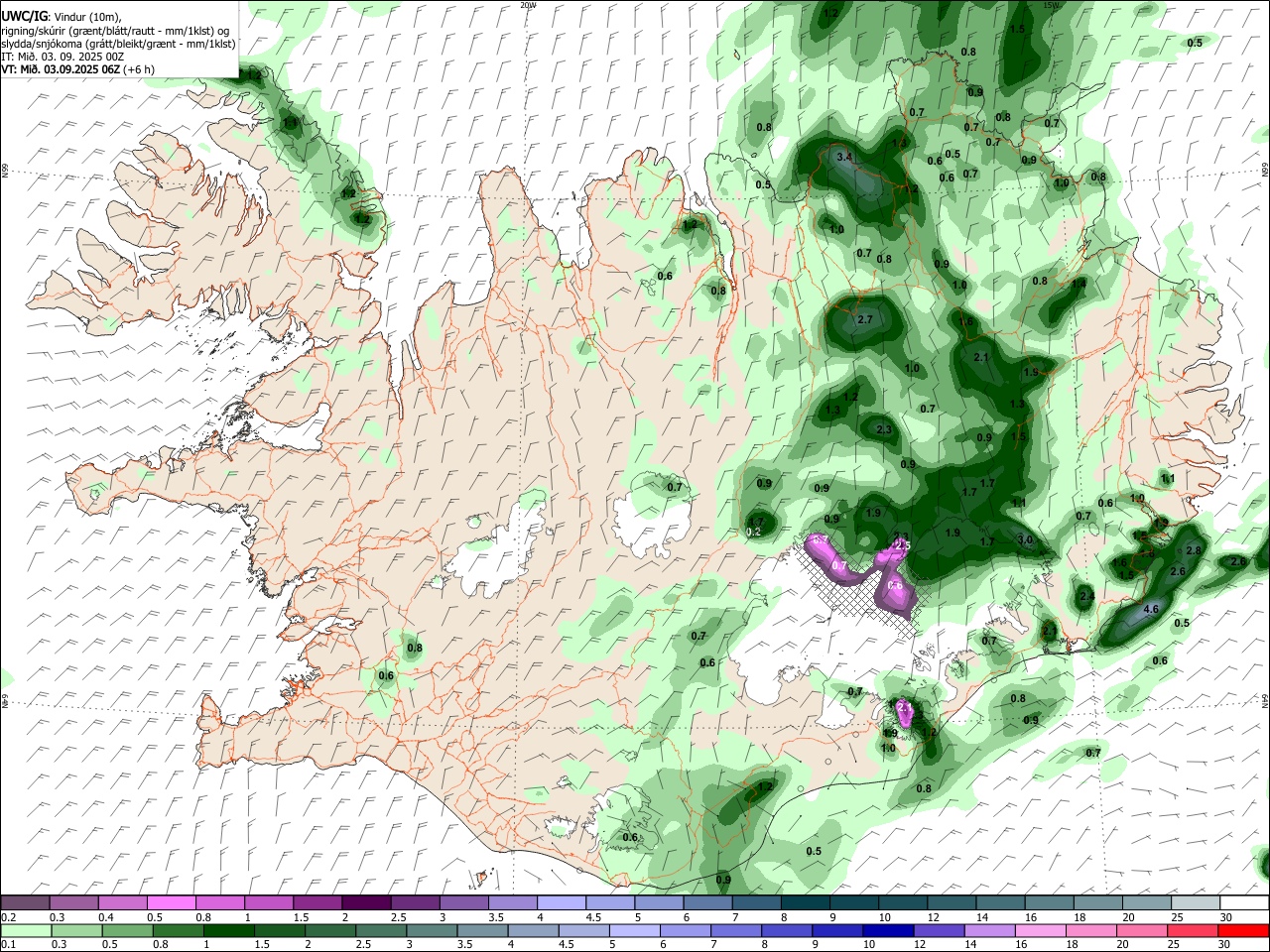Click the "UWC/IG: Vindur (10m)" title text
1270x952 pixels.
tap(61, 16)
